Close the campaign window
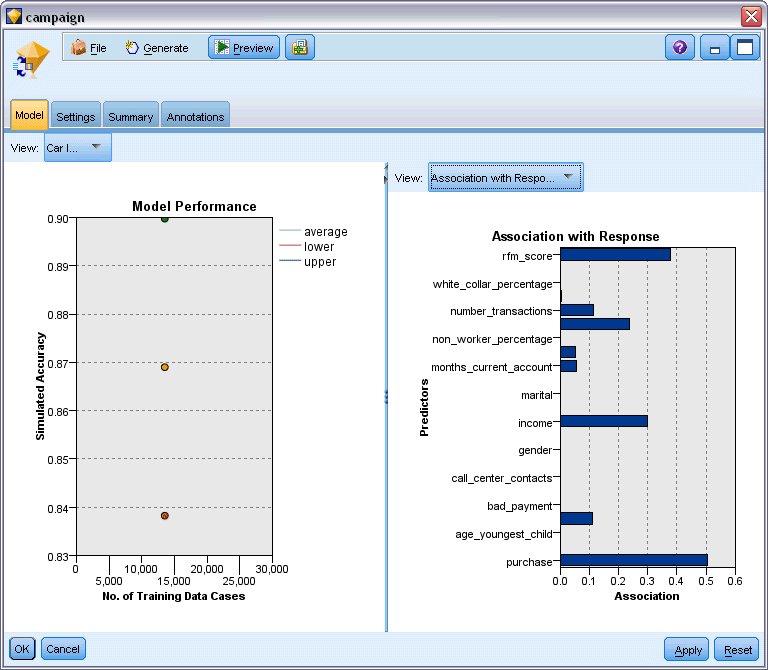768x670 pixels. click(x=751, y=16)
